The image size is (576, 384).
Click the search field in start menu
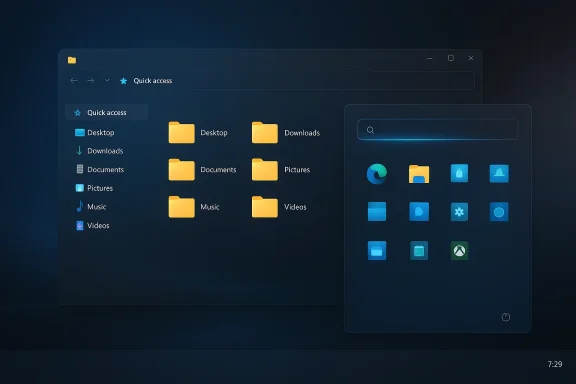438,130
